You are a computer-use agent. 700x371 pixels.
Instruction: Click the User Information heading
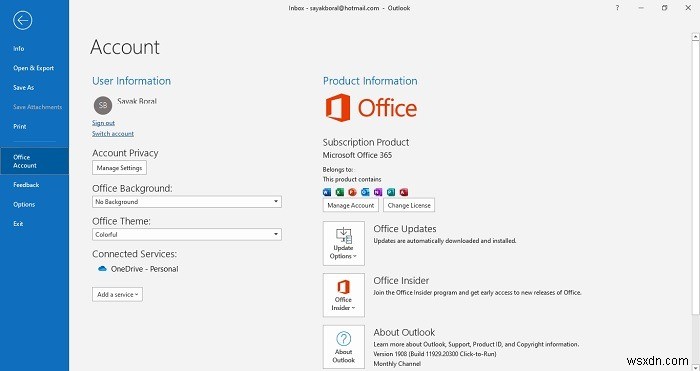click(x=131, y=81)
